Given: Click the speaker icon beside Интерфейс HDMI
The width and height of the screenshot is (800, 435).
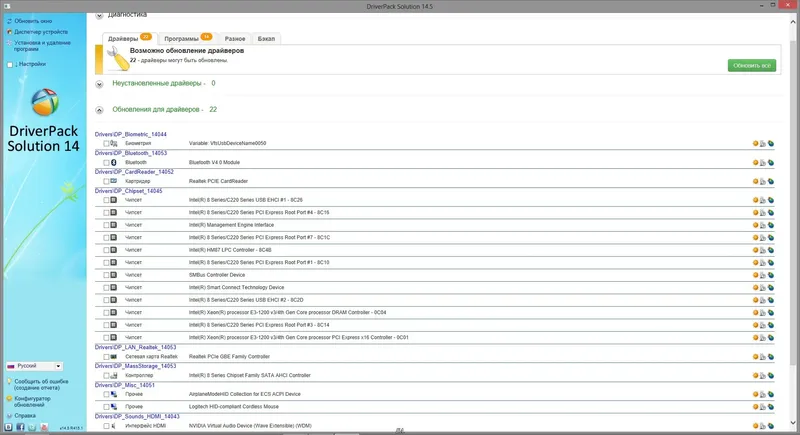Looking at the screenshot, I should click(113, 426).
